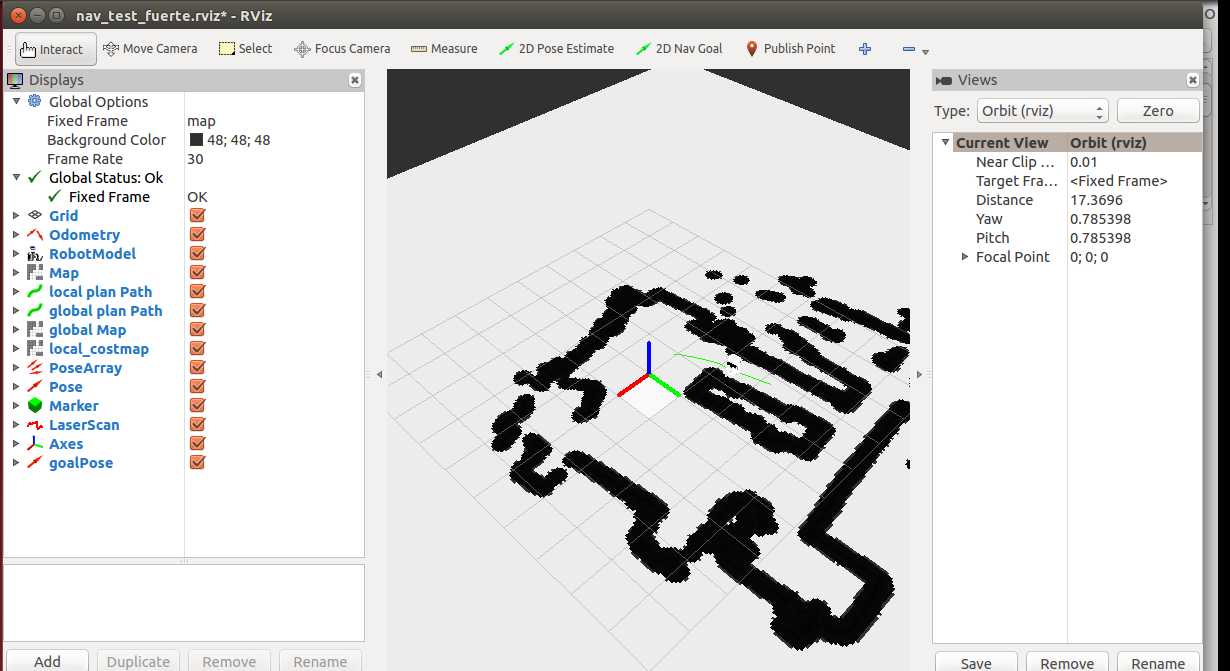
Task: Click the global Map display icon
Action: click(34, 330)
